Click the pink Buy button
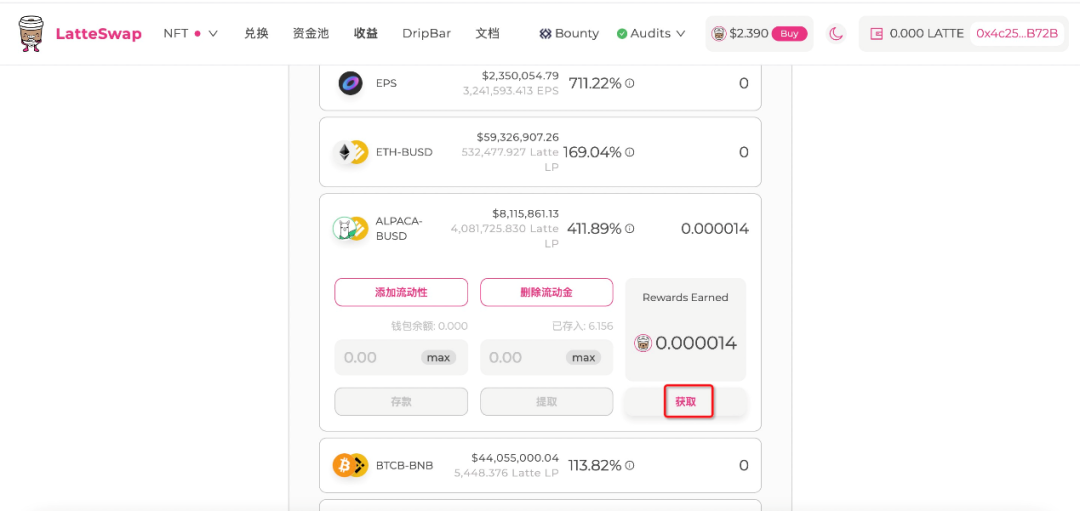 click(x=789, y=33)
